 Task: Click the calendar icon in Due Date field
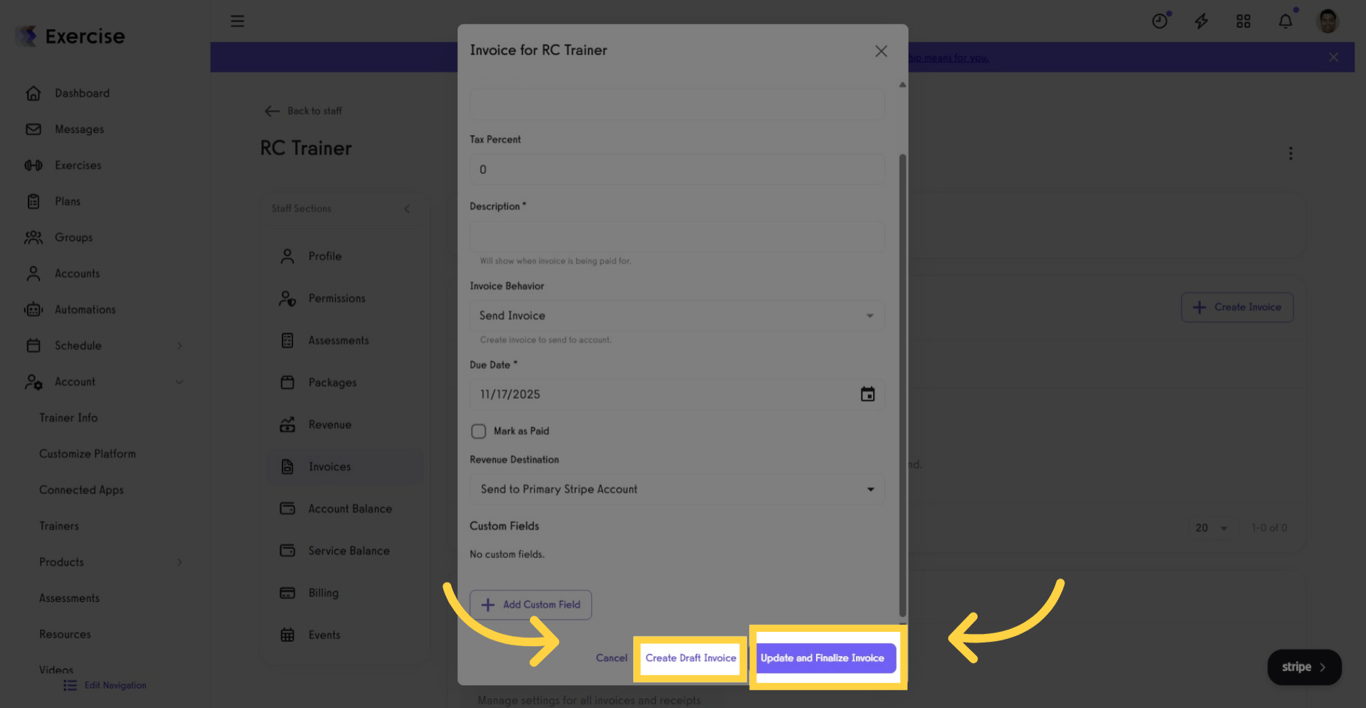tap(867, 394)
